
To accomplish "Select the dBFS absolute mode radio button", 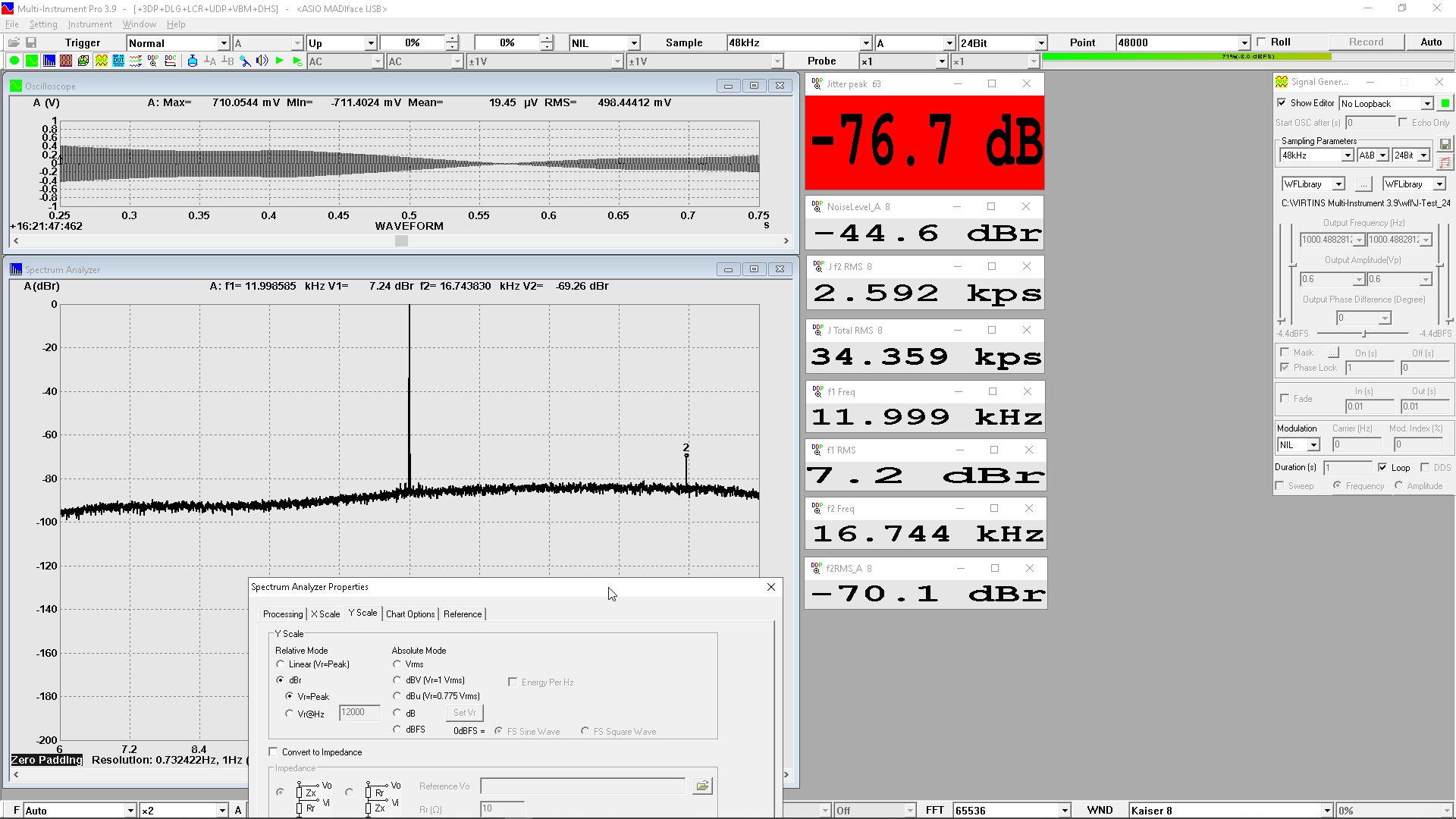I will [397, 730].
